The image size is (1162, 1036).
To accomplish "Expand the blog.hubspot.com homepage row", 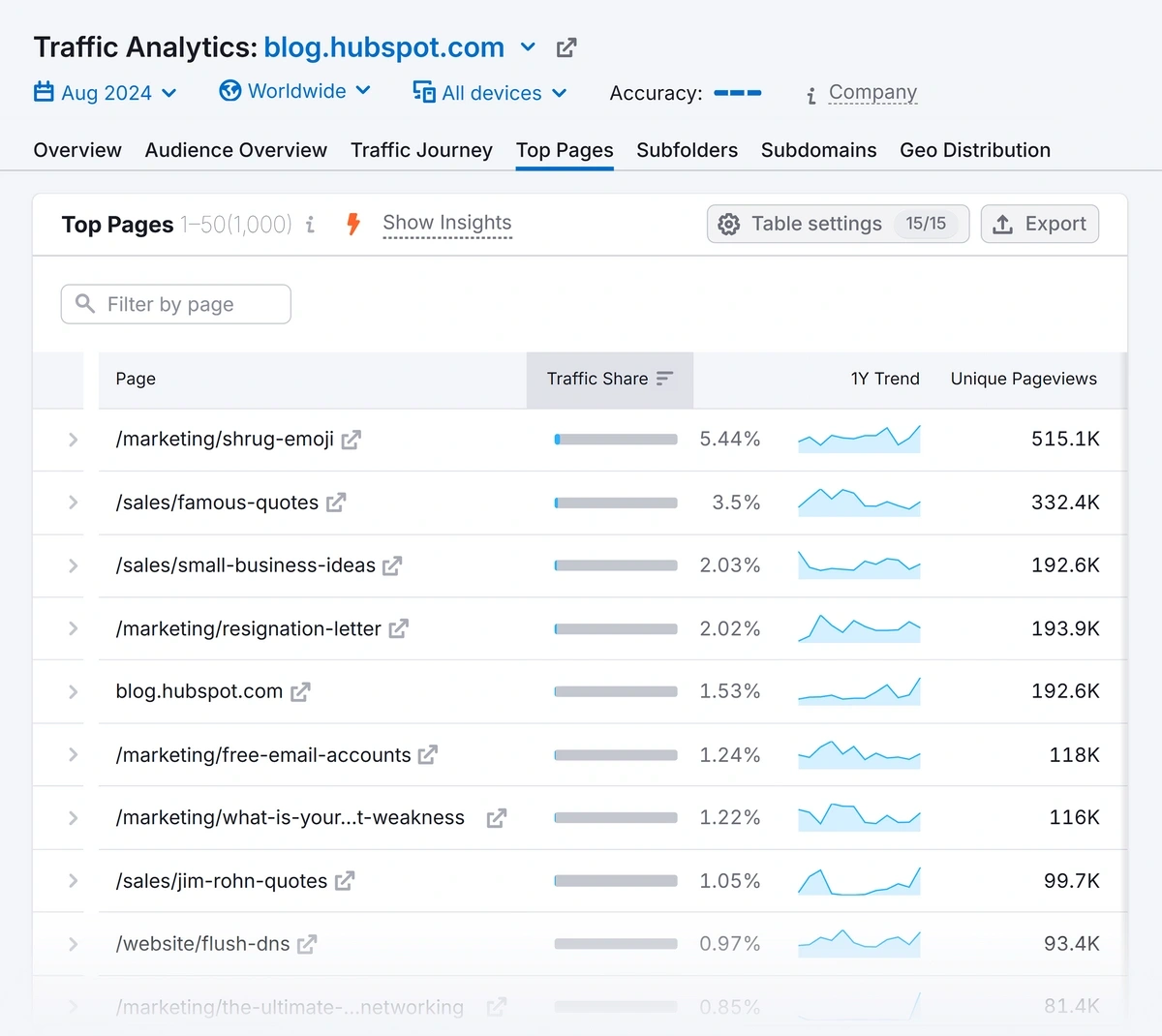I will pos(73,691).
